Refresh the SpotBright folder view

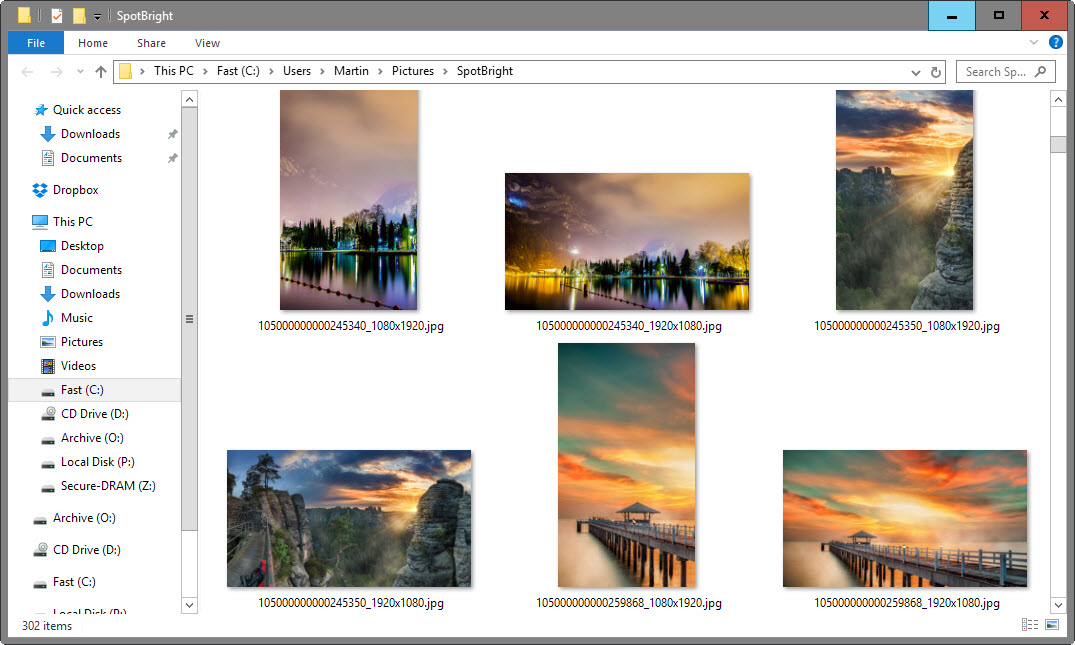click(935, 72)
